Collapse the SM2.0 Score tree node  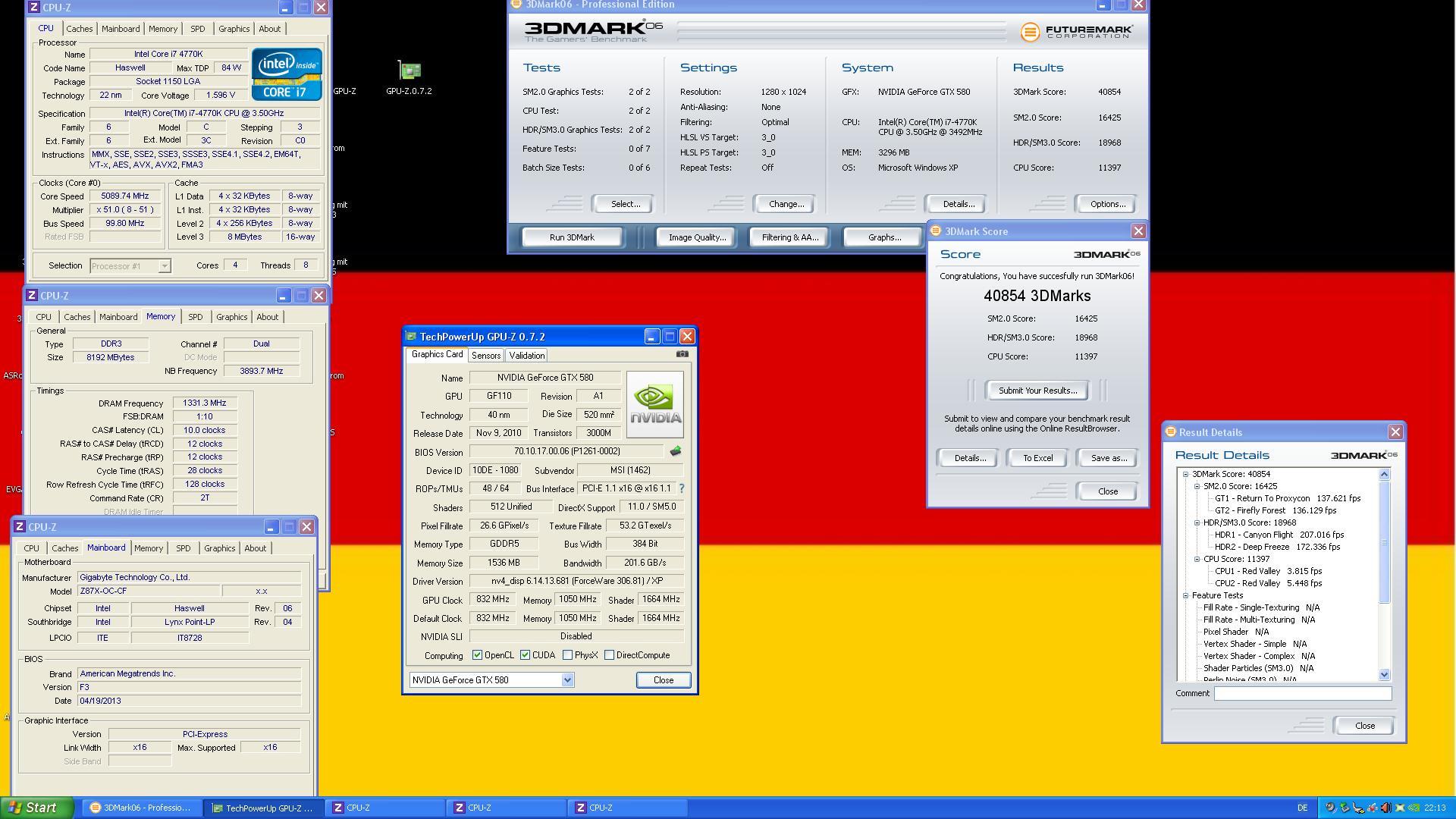point(1197,486)
